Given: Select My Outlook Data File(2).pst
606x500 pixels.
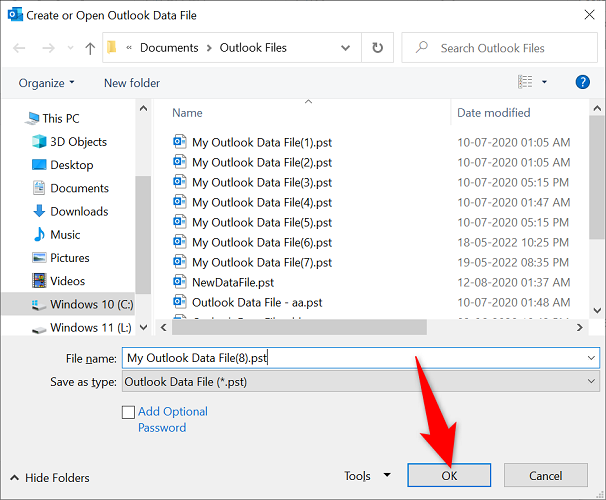Looking at the screenshot, I should click(262, 162).
